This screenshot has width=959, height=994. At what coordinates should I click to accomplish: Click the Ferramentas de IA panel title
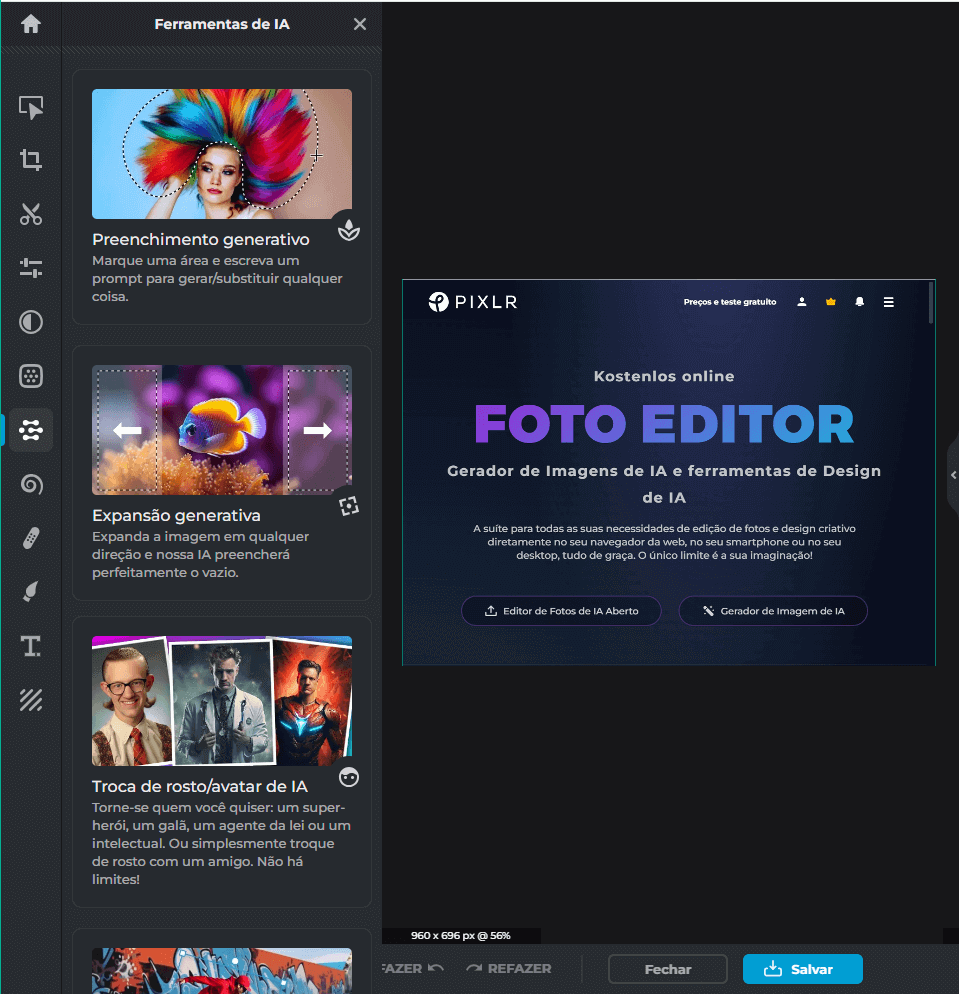(x=222, y=24)
